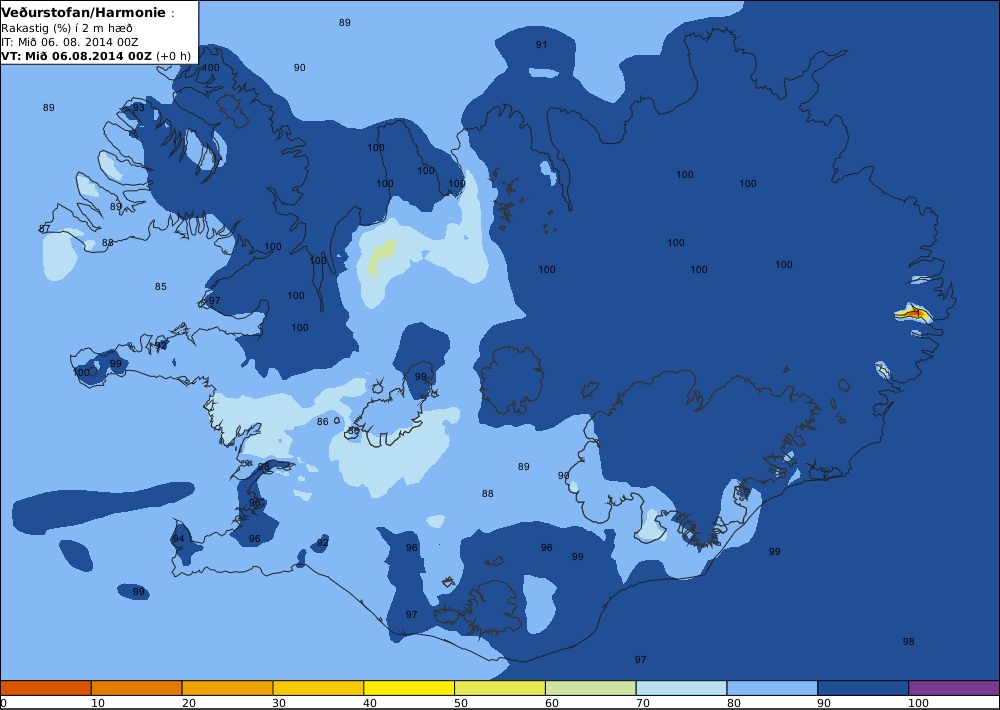Click the amber 20–30 legend swatch
The image size is (1000, 710).
[228, 688]
